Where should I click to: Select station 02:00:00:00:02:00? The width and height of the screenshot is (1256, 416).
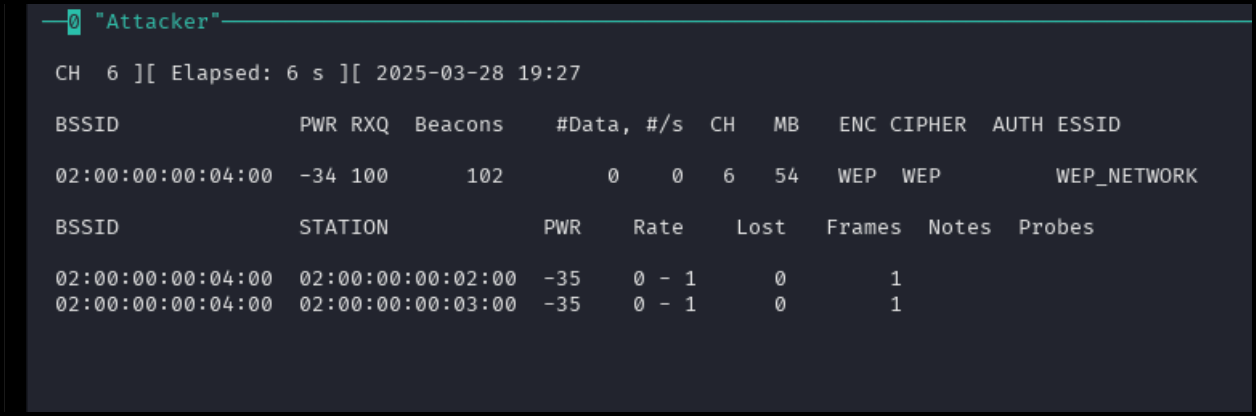(408, 279)
